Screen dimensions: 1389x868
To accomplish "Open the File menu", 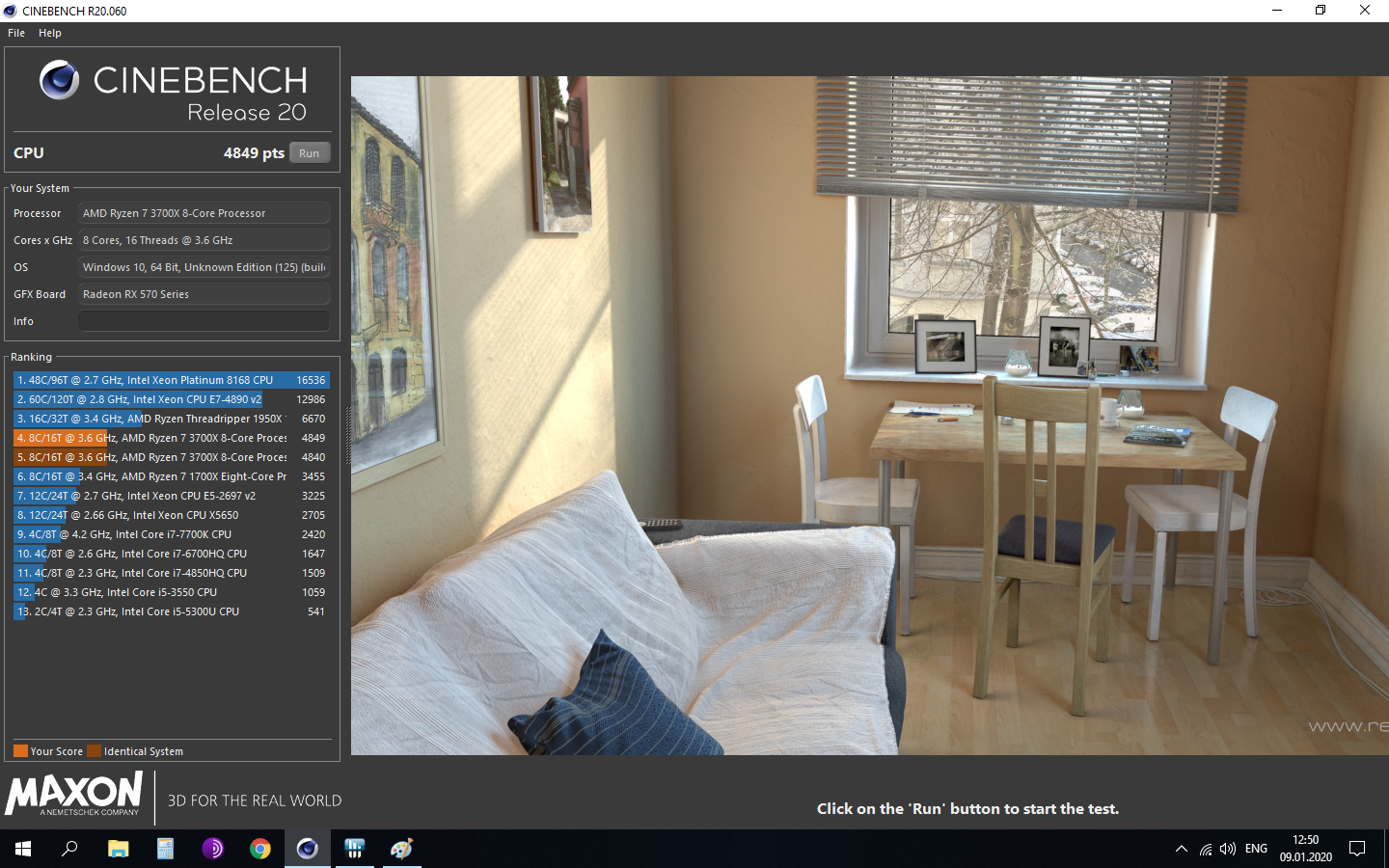I will pos(16,33).
